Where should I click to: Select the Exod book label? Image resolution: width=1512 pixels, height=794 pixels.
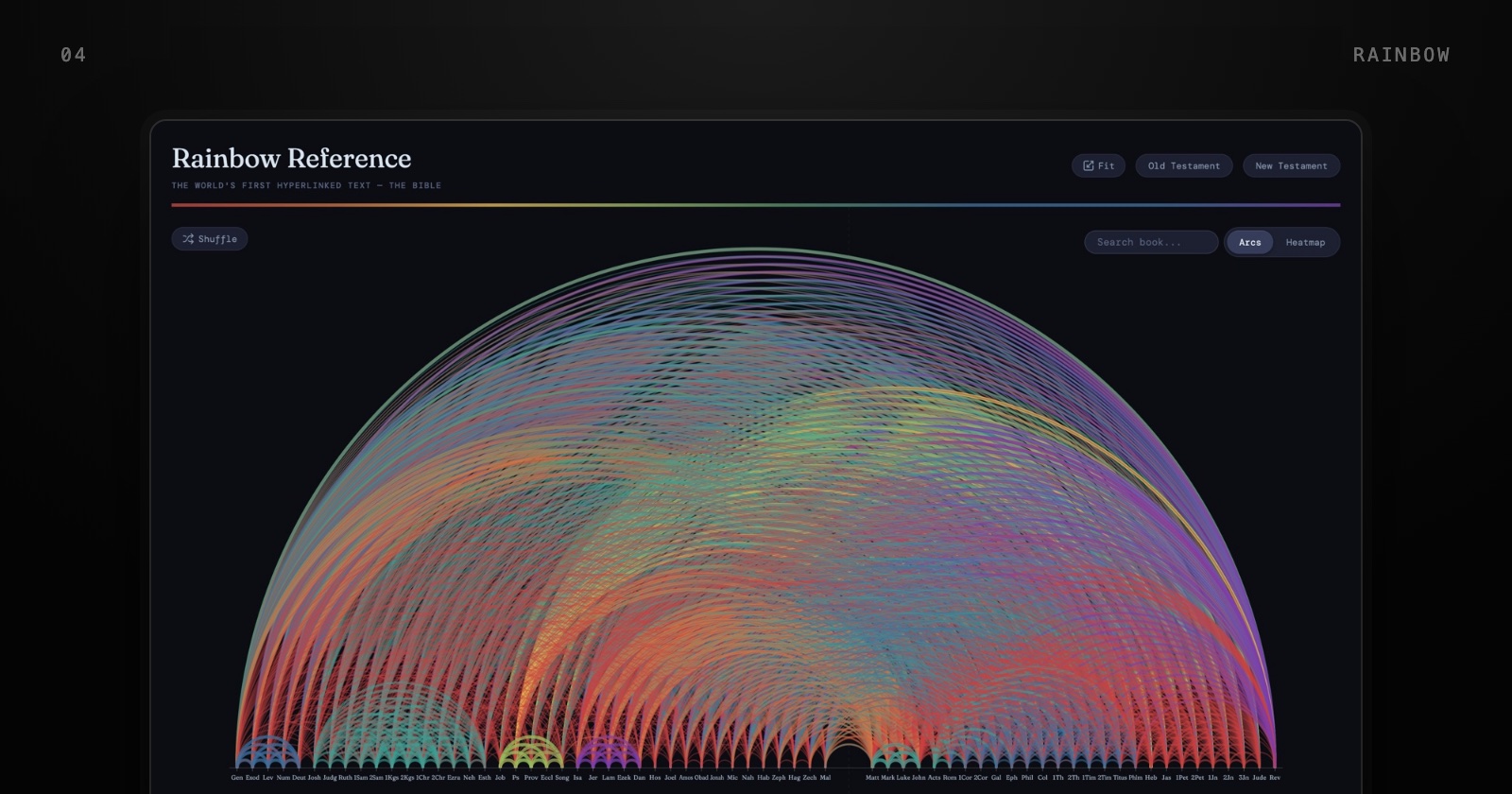point(252,778)
